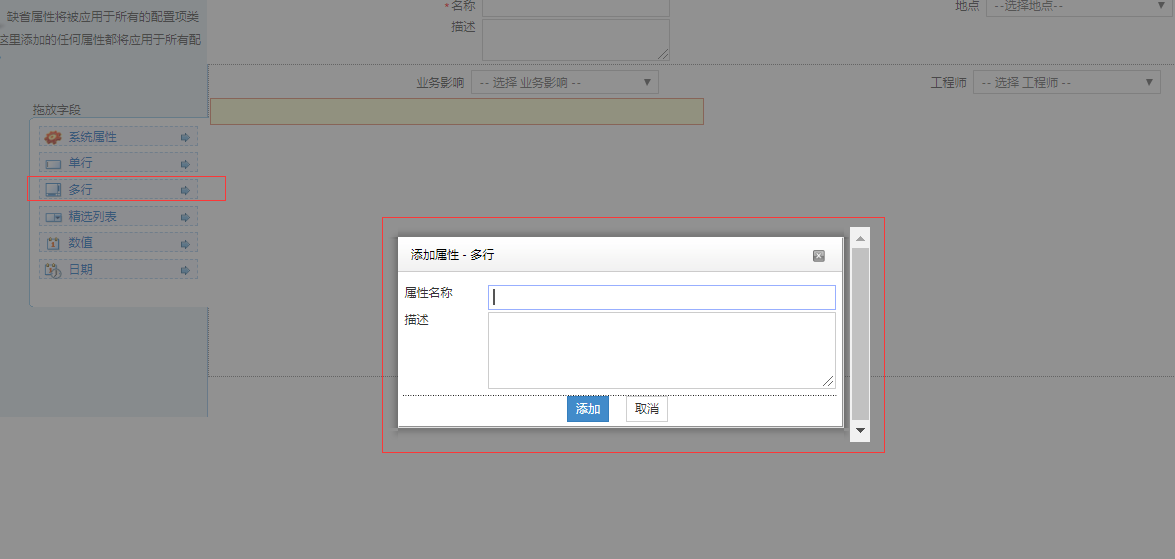This screenshot has height=559, width=1175.
Task: Select the 日期 field label
Action: (x=81, y=271)
